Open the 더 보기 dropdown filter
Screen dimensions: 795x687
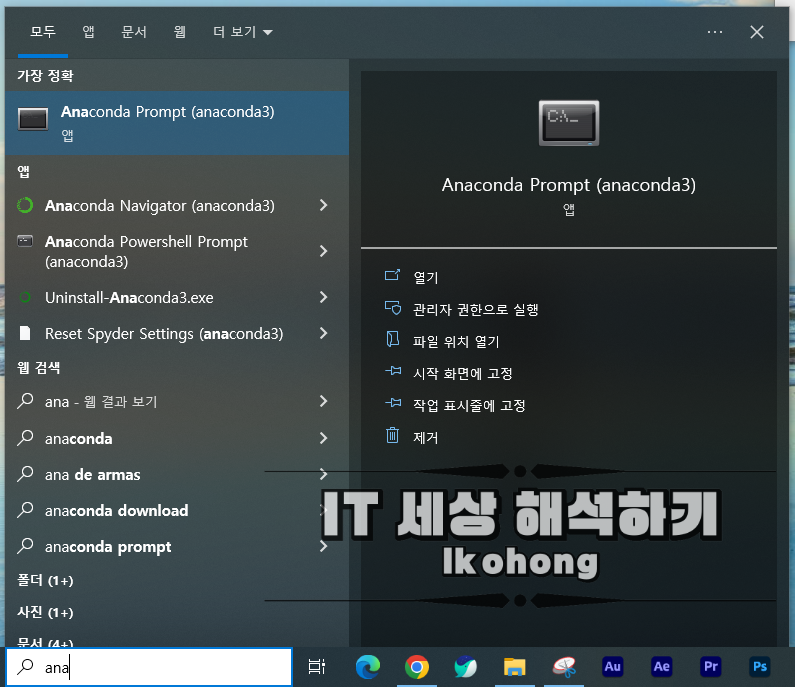(242, 32)
